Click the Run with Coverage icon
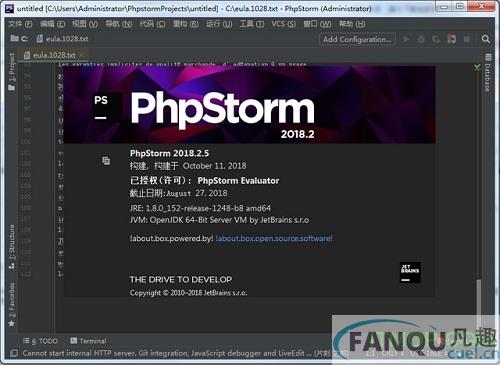Screen dimensions: 500x365 coord(436,39)
